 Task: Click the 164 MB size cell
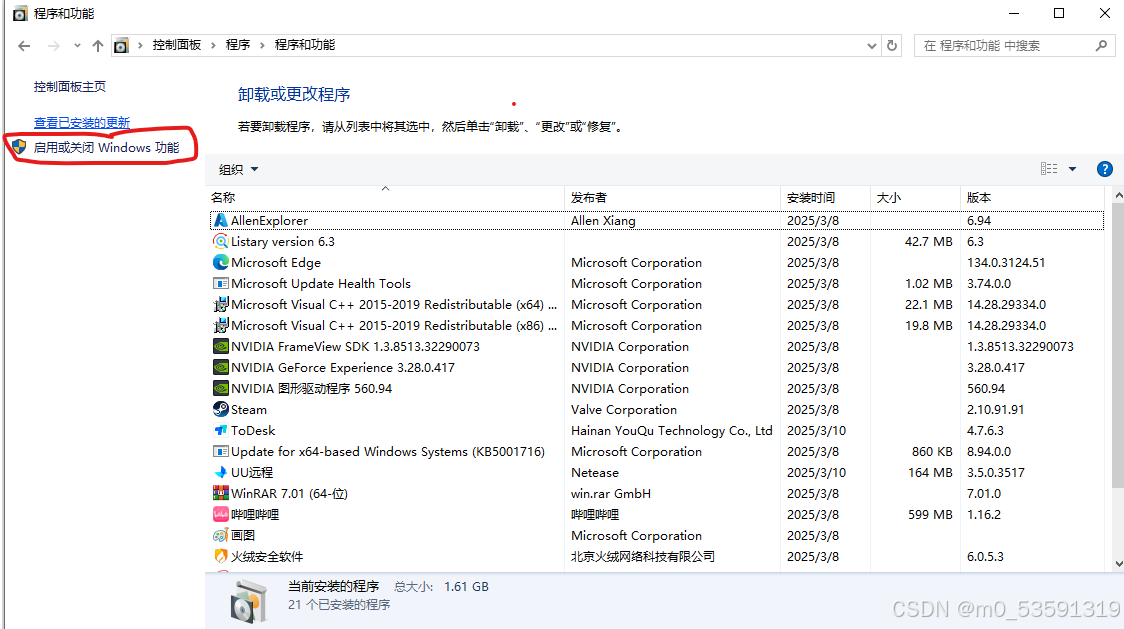pos(930,473)
